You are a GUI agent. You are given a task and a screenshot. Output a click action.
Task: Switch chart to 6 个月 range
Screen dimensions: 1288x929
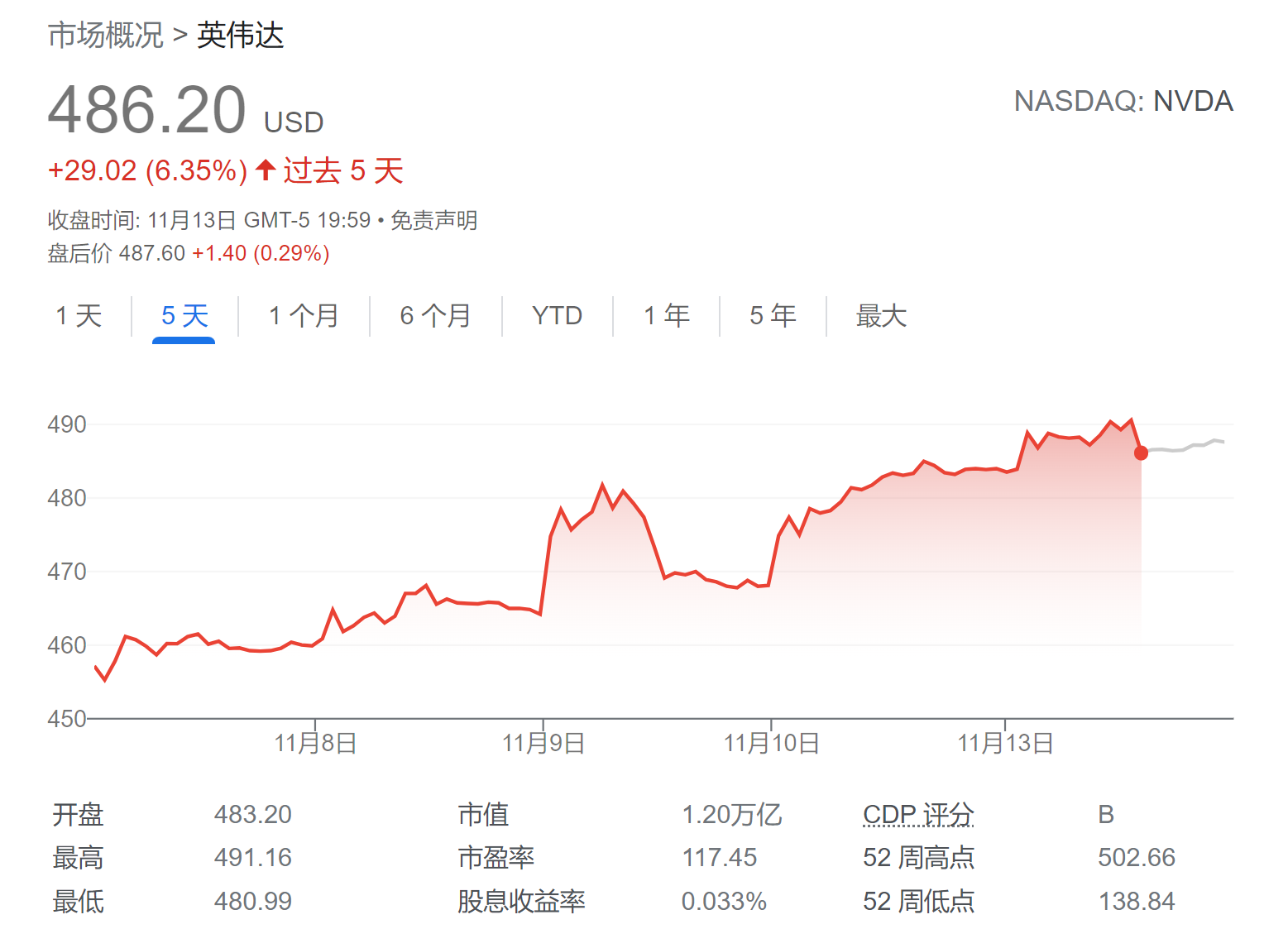[x=435, y=316]
